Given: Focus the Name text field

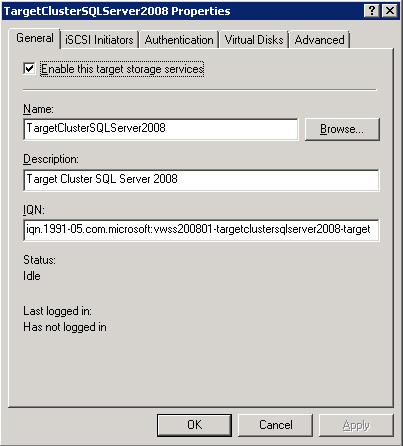Looking at the screenshot, I should click(161, 129).
